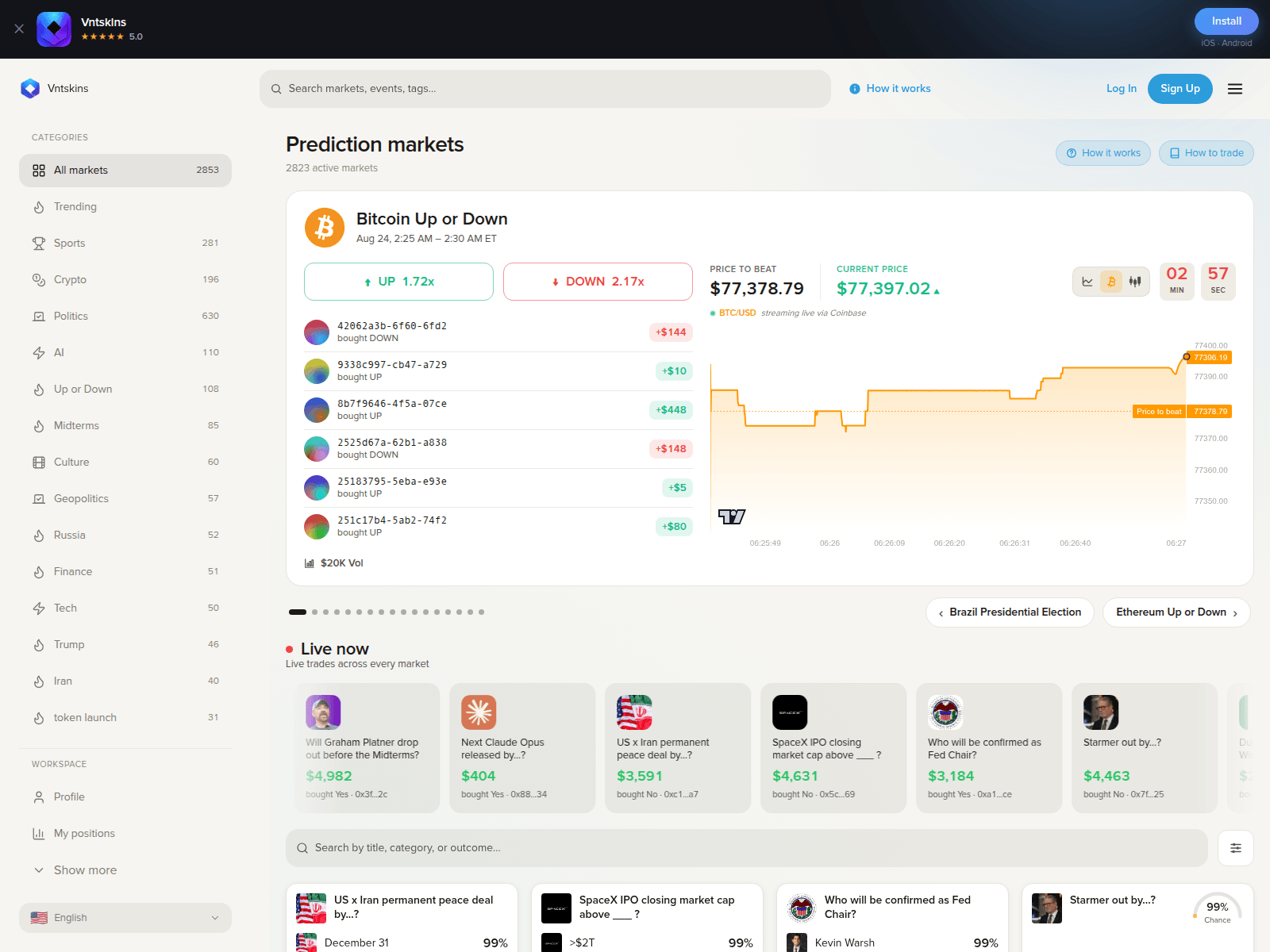Open Will Graham Platner drop out live card

click(367, 748)
